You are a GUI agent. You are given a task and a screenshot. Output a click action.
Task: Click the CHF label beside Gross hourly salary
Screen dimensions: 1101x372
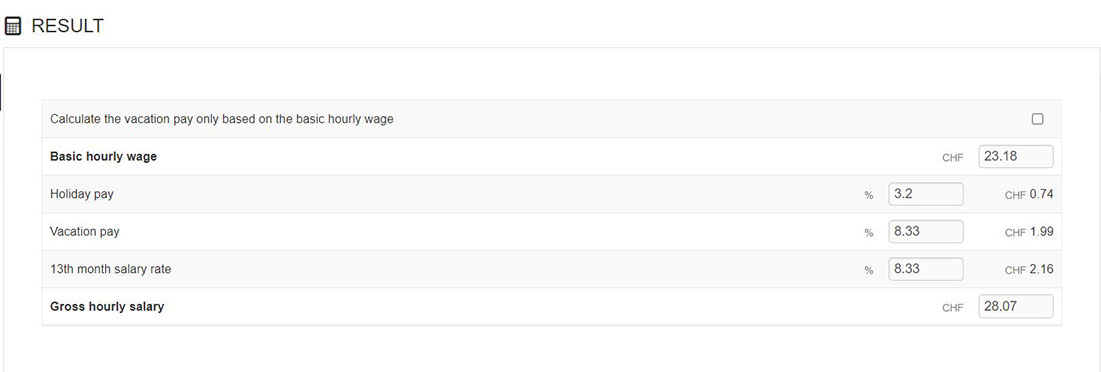pos(952,307)
